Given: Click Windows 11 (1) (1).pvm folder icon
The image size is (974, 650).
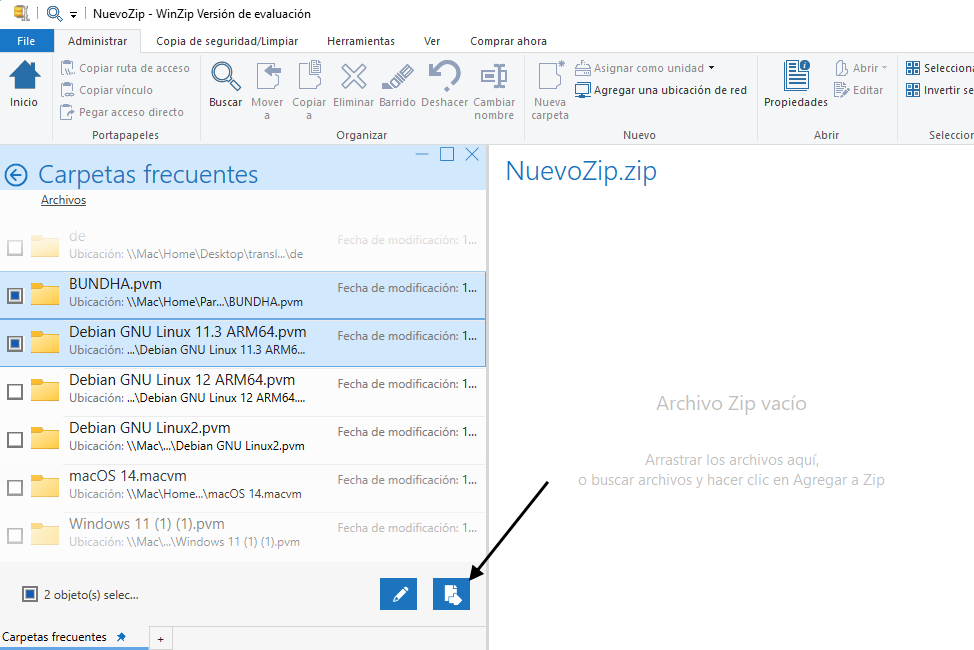Looking at the screenshot, I should pyautogui.click(x=45, y=533).
